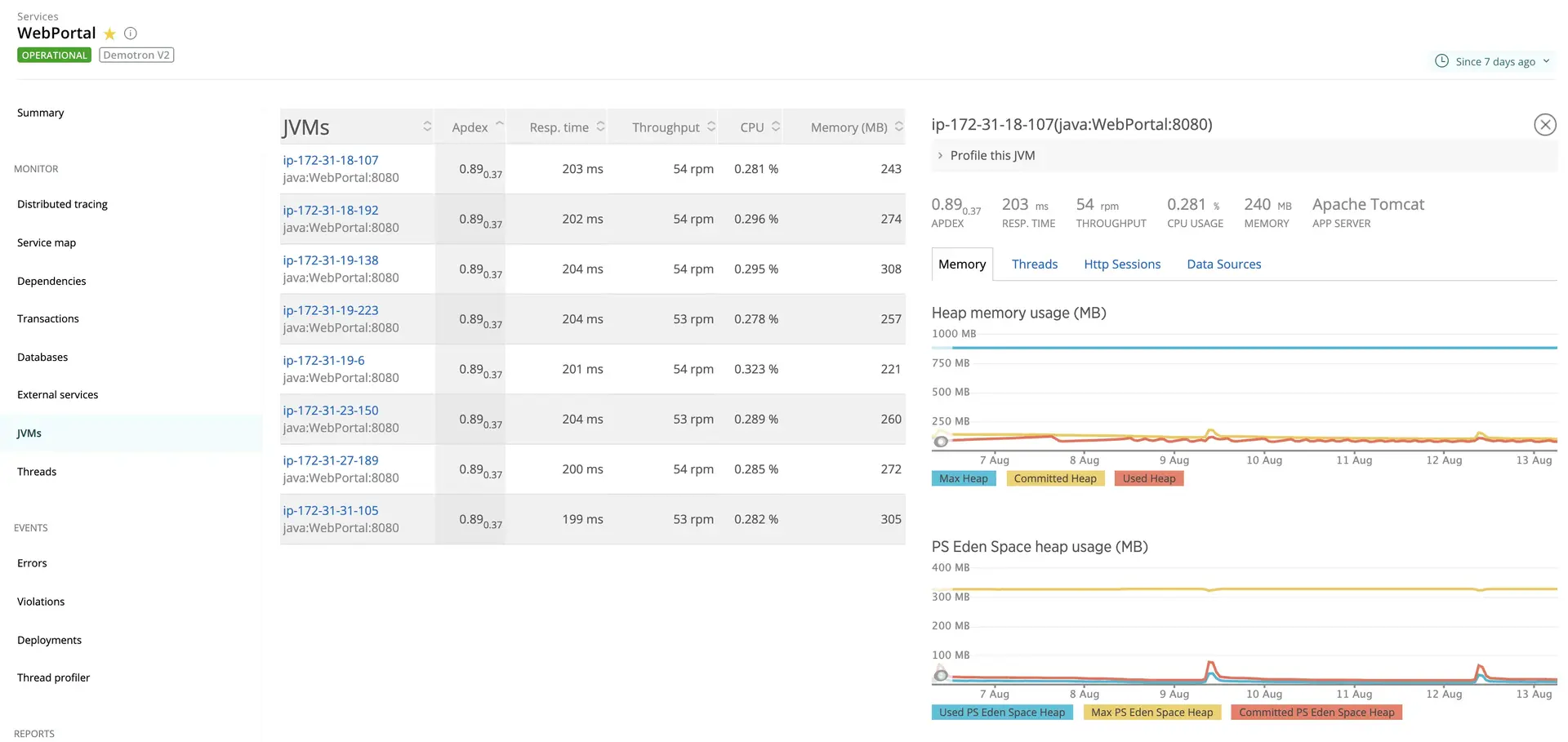The height and width of the screenshot is (742, 1568).
Task: Switch to the Threads tab
Action: click(1034, 264)
